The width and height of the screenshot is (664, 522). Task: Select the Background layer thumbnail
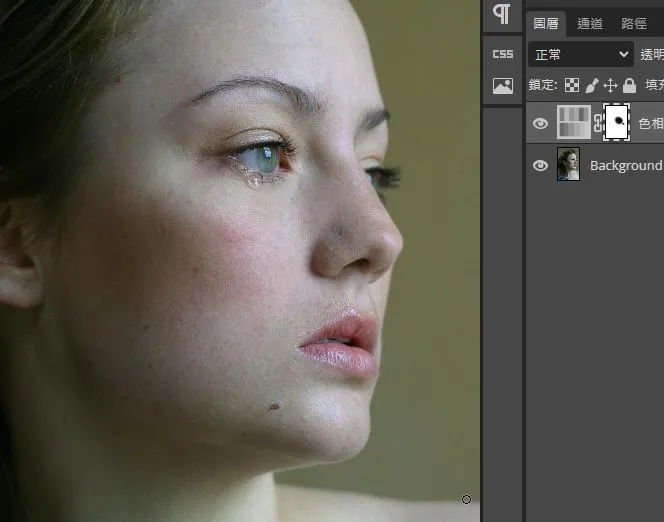(568, 165)
